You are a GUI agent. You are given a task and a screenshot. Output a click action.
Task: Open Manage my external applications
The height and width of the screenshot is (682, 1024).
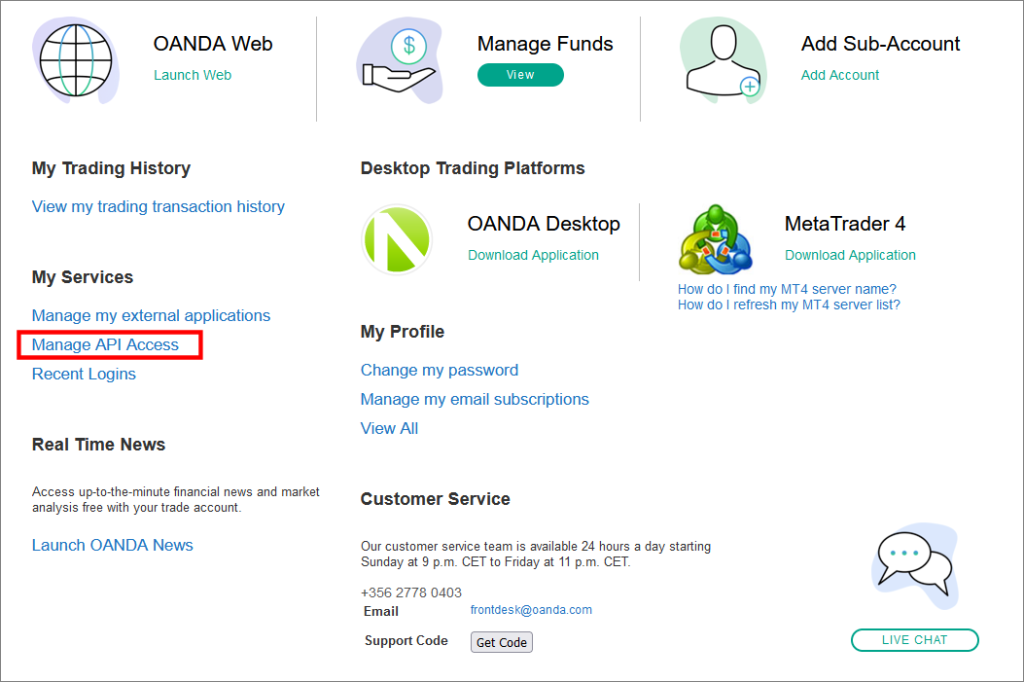(151, 316)
